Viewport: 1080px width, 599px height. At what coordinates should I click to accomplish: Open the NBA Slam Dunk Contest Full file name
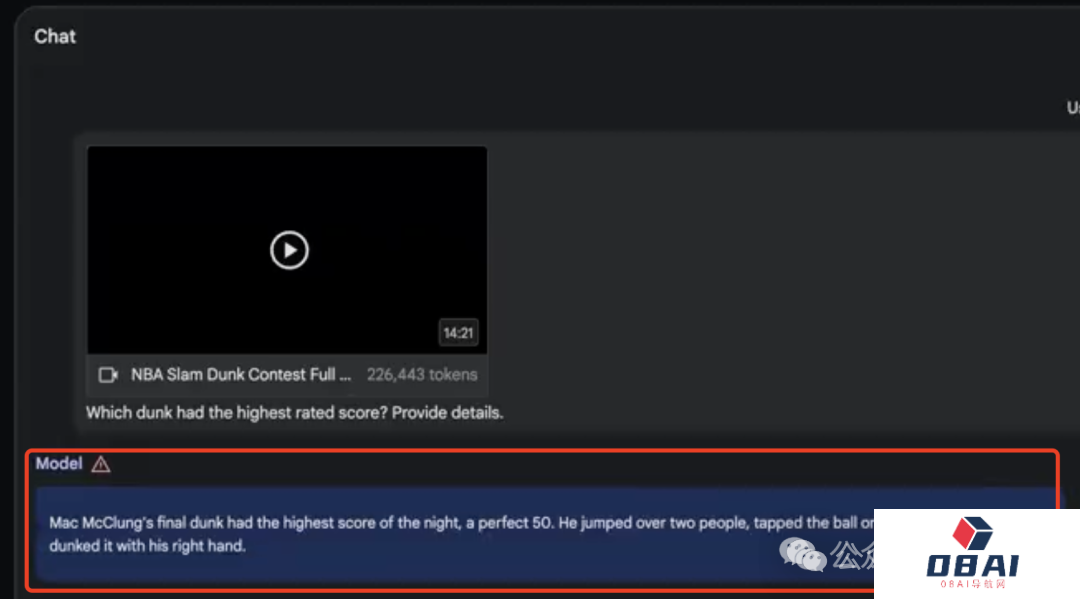241,375
